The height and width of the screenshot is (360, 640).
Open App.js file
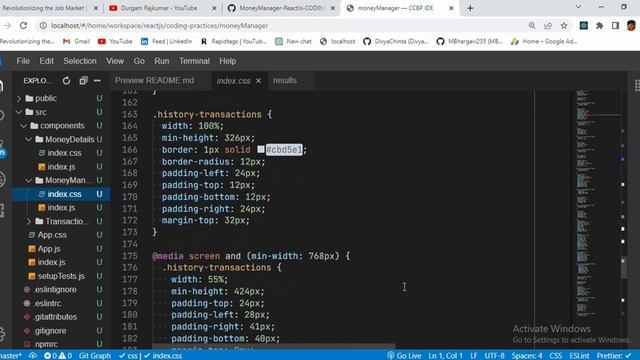49,249
